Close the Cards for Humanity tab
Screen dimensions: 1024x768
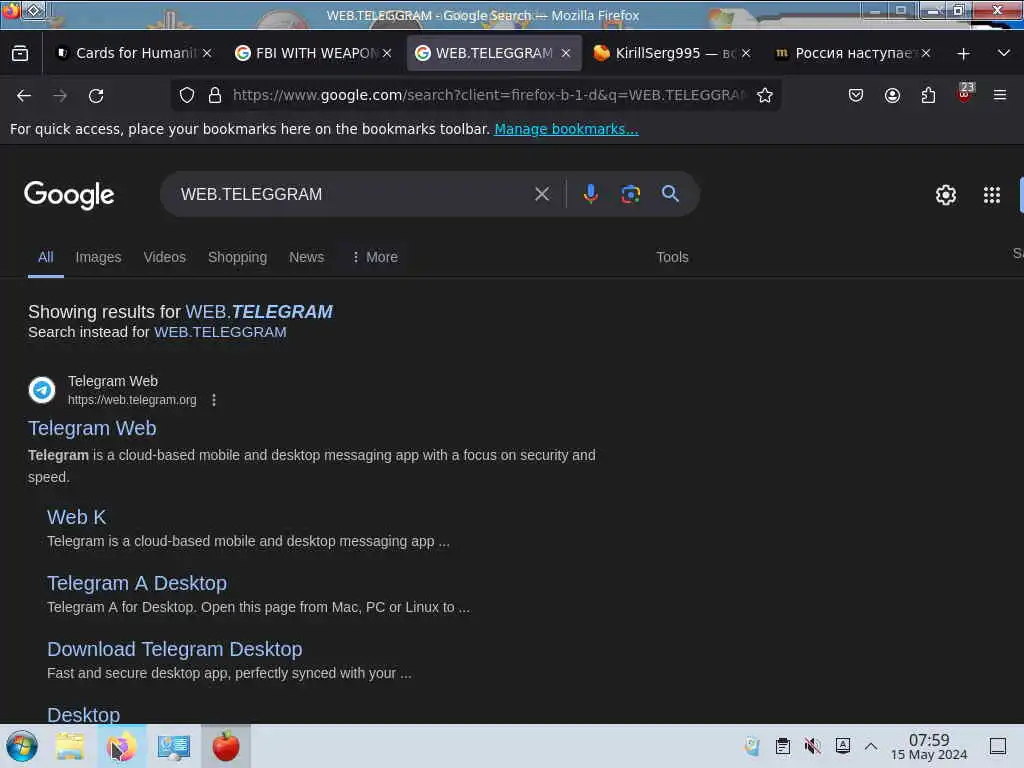coord(207,54)
